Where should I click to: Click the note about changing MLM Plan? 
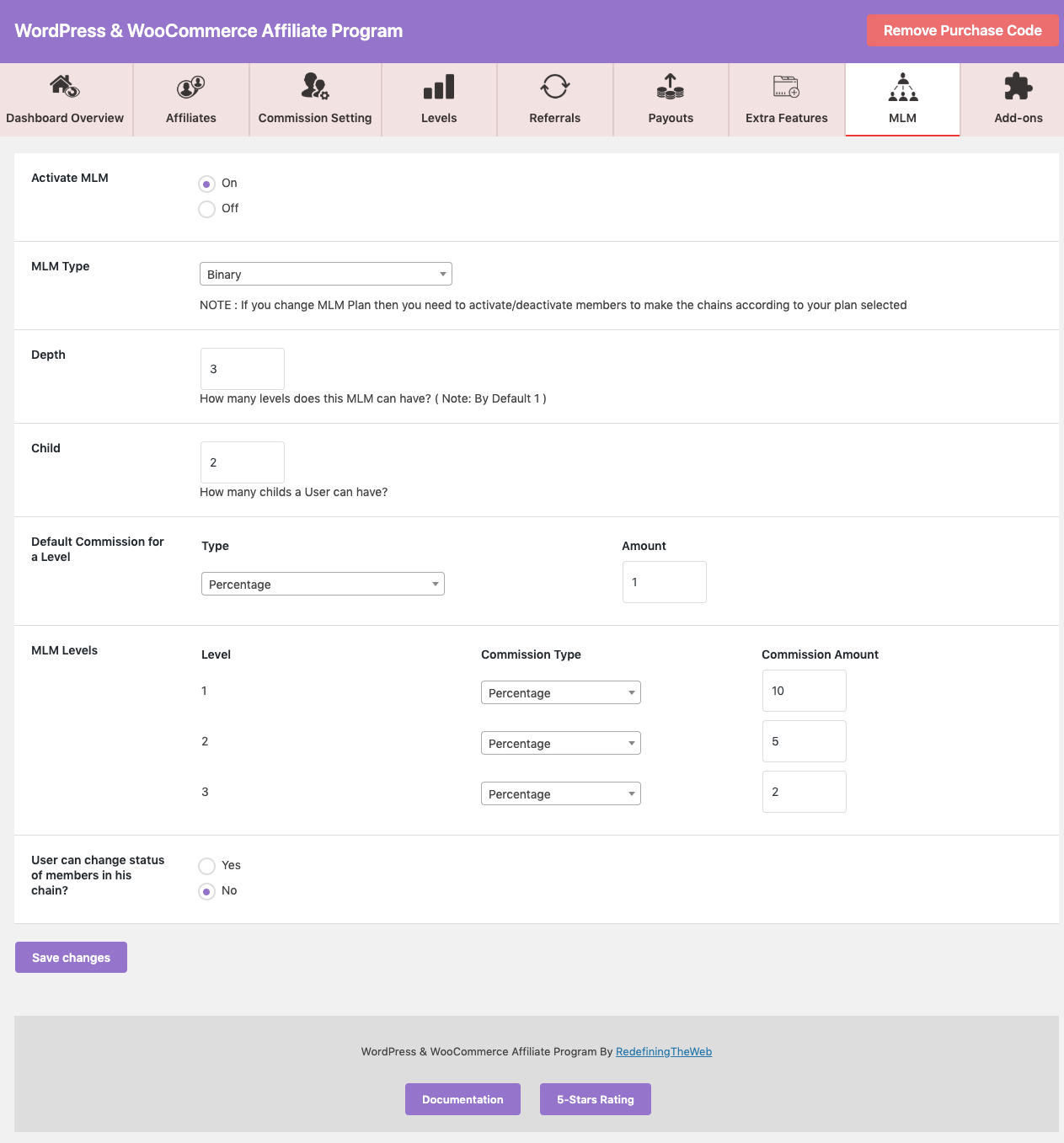[553, 305]
